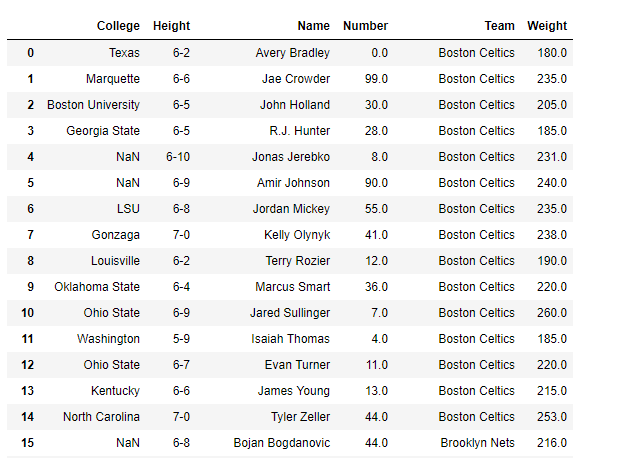Click height value 6-10 for Jonas Jerebko
Screen dimensions: 618x458
(x=178, y=157)
